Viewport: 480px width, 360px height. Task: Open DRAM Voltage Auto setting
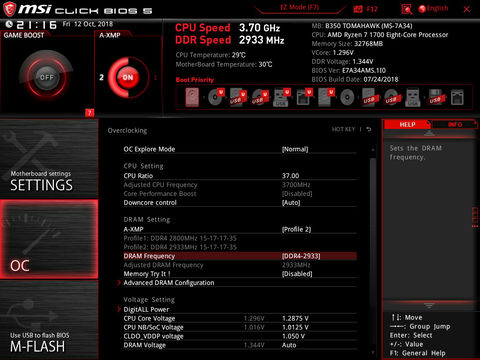click(x=240, y=345)
